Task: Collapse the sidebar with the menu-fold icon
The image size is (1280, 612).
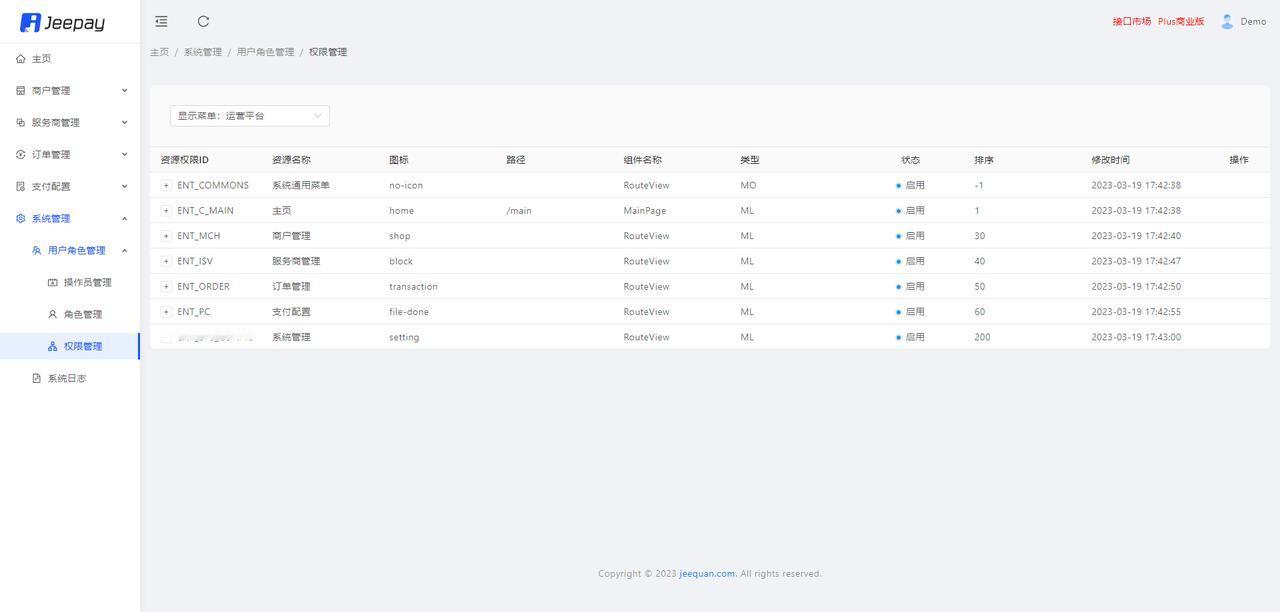Action: (x=161, y=21)
